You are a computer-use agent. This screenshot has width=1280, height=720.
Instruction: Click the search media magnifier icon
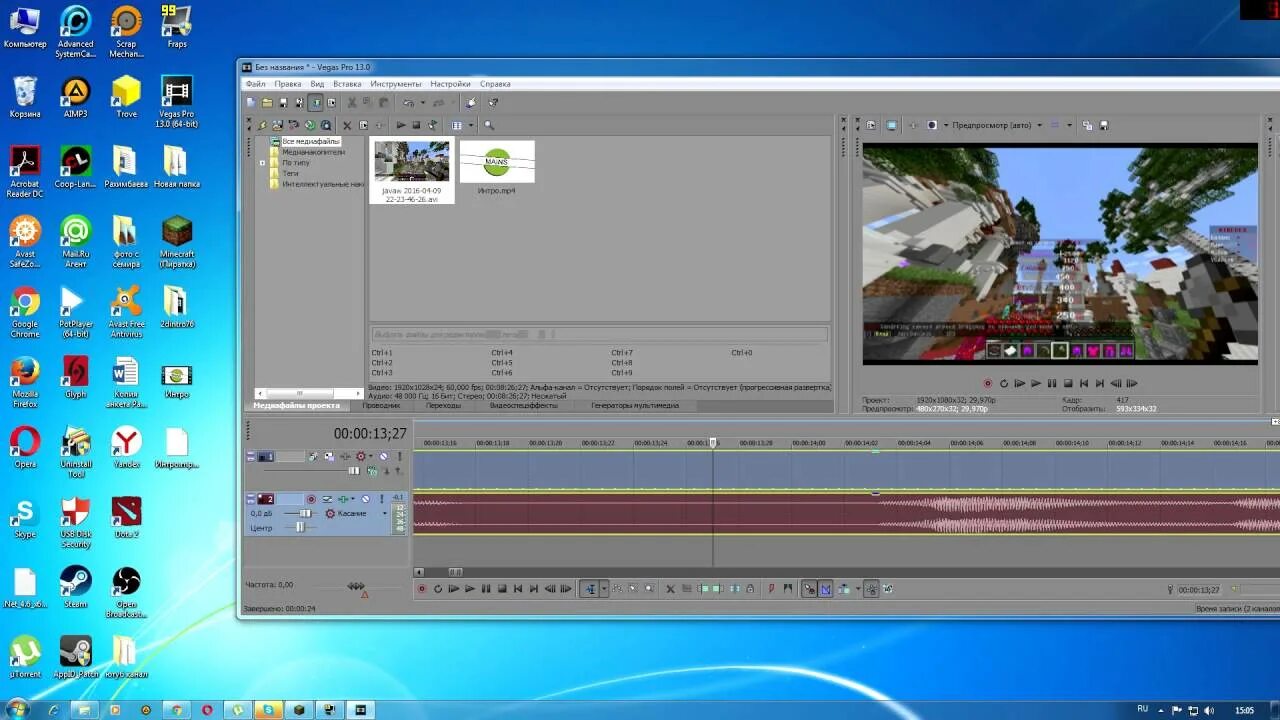[489, 125]
